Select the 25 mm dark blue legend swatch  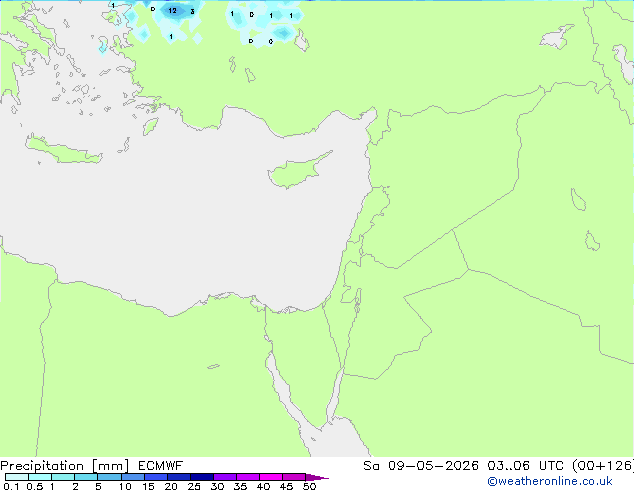[202, 477]
